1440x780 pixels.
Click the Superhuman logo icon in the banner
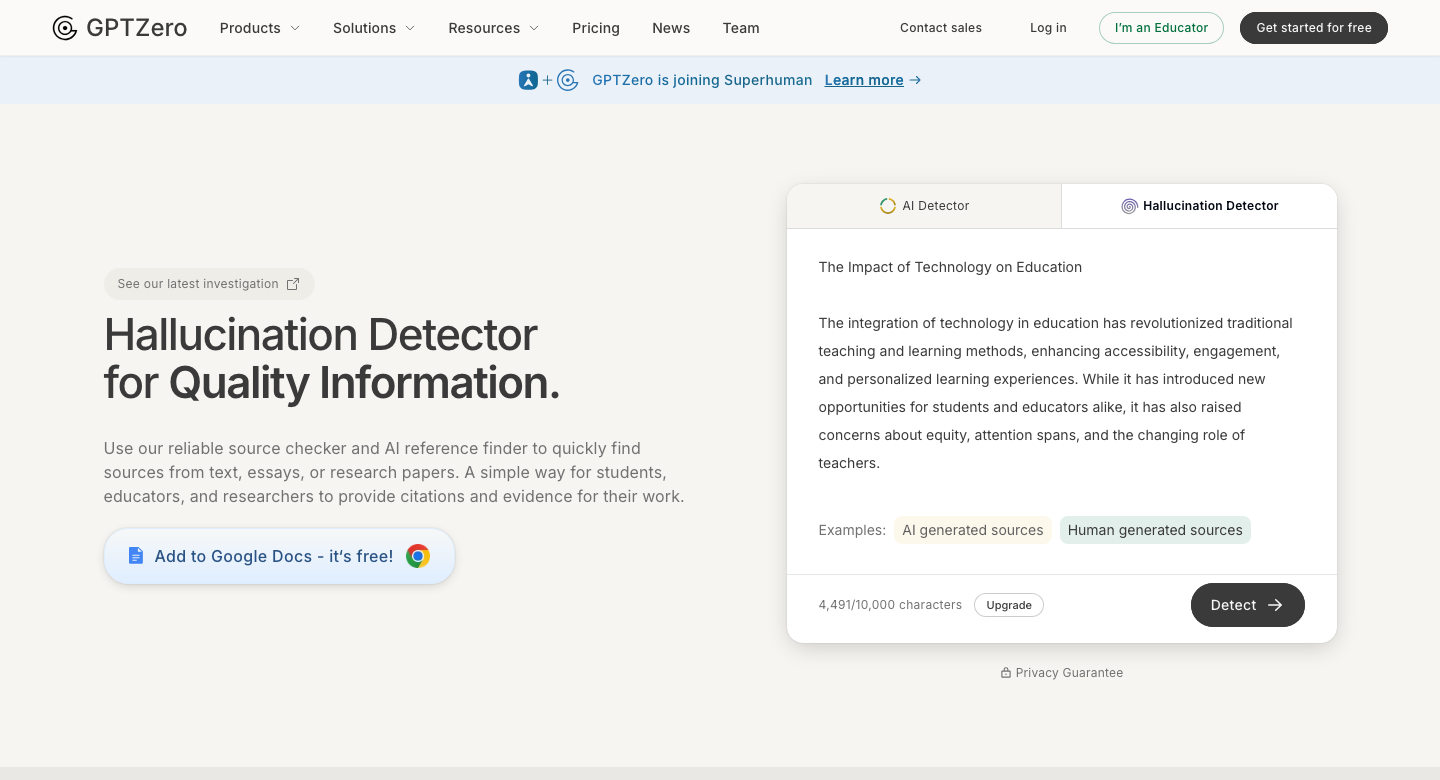(528, 80)
